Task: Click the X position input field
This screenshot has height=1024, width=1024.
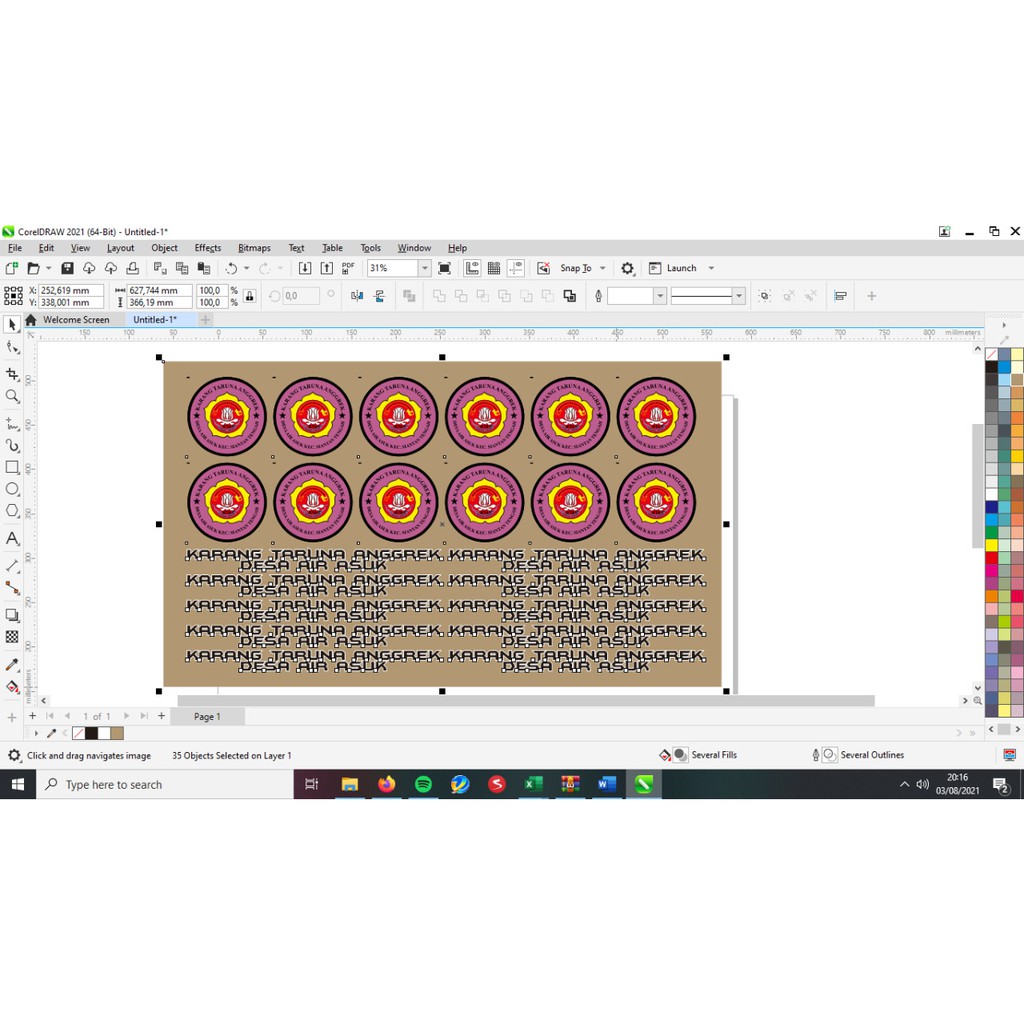Action: [x=71, y=291]
